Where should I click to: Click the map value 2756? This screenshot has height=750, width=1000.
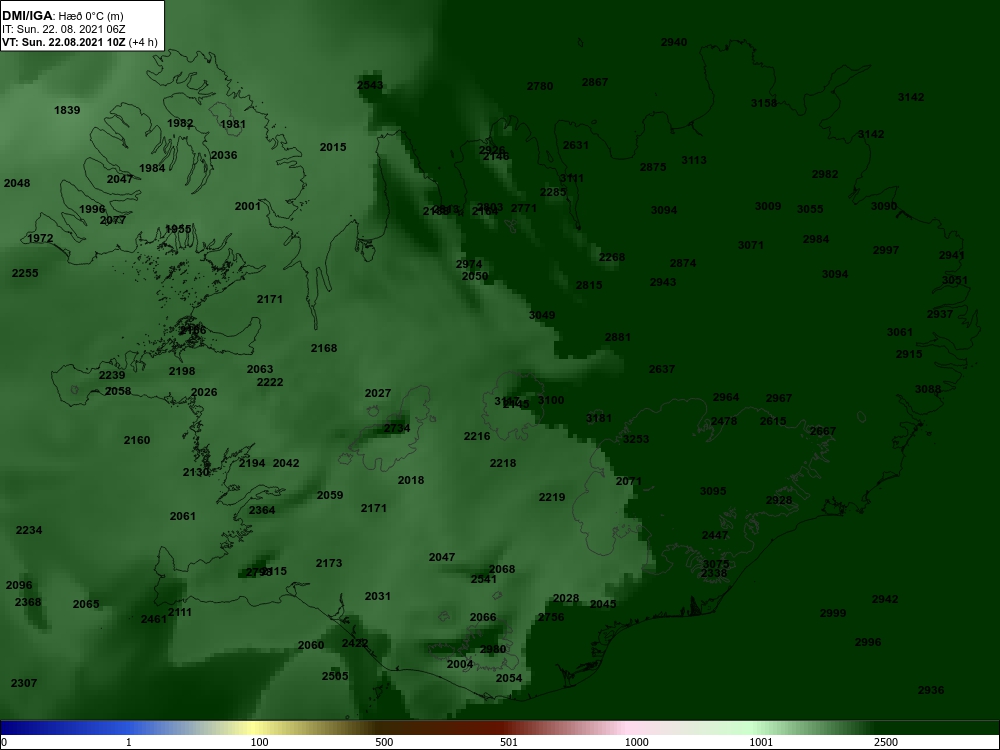551,617
